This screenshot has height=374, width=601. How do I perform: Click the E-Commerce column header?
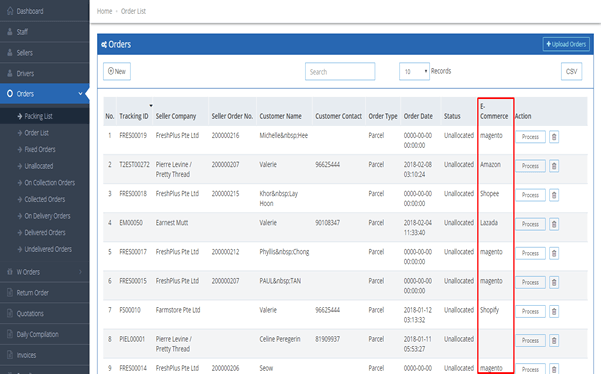pos(494,111)
